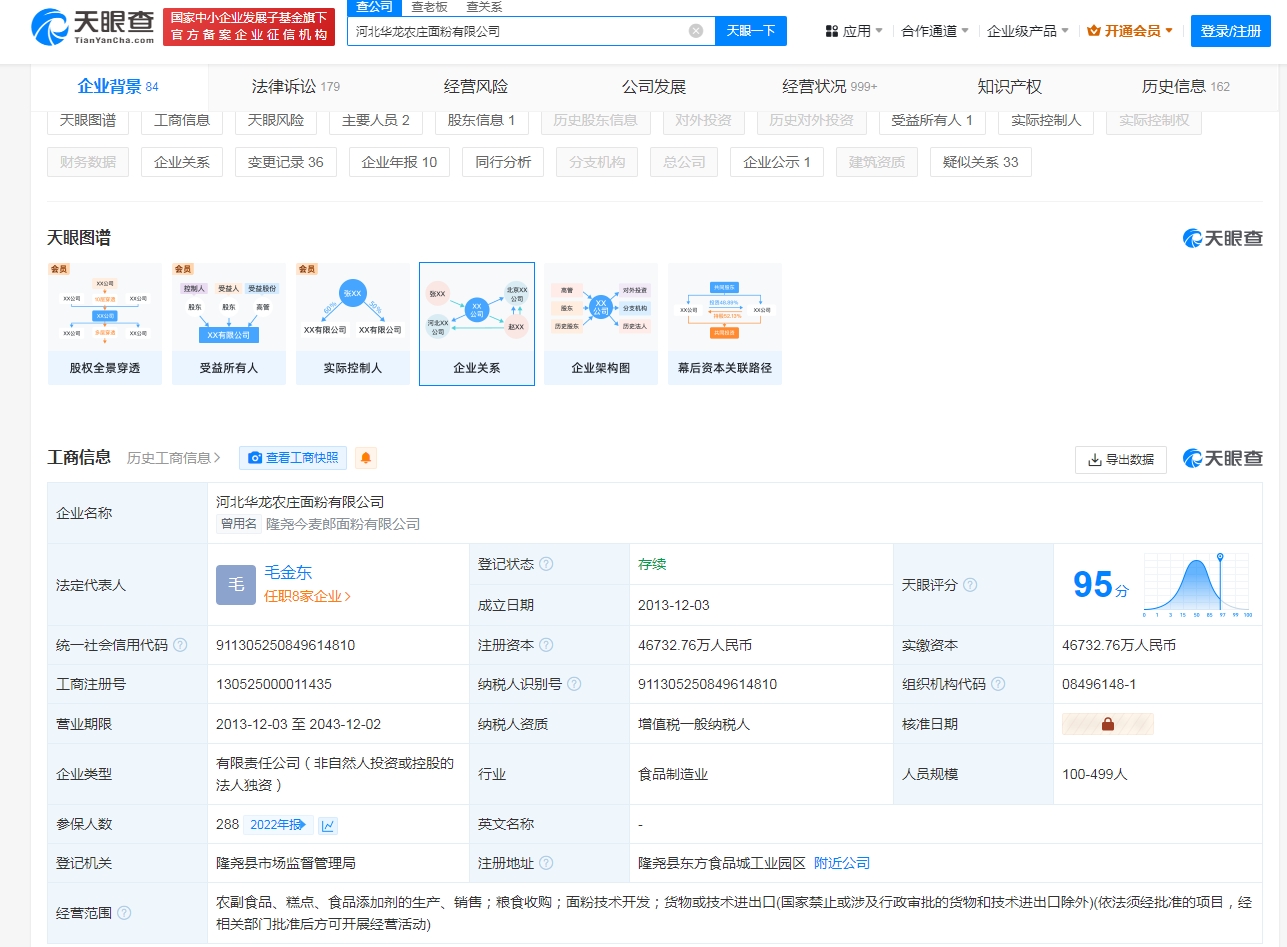Open the 法律诉讼 tab
1287x947 pixels.
coord(296,87)
